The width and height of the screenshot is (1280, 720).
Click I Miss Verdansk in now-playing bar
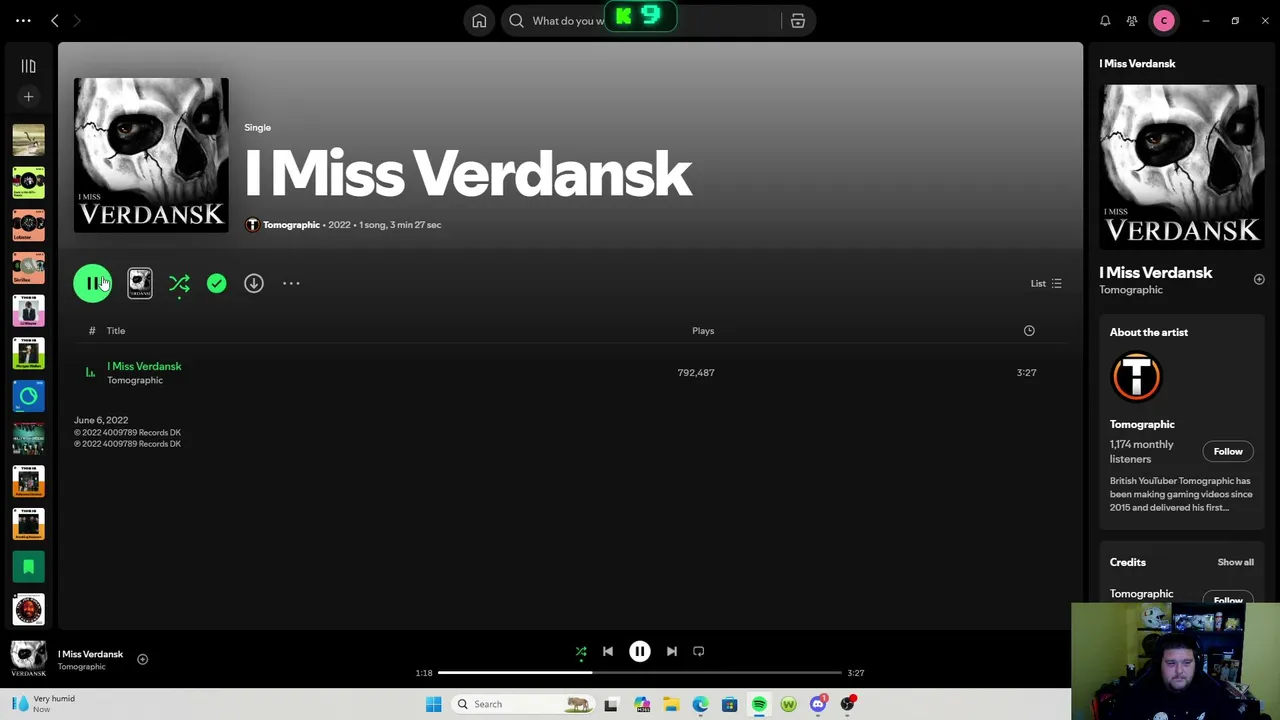[90, 654]
